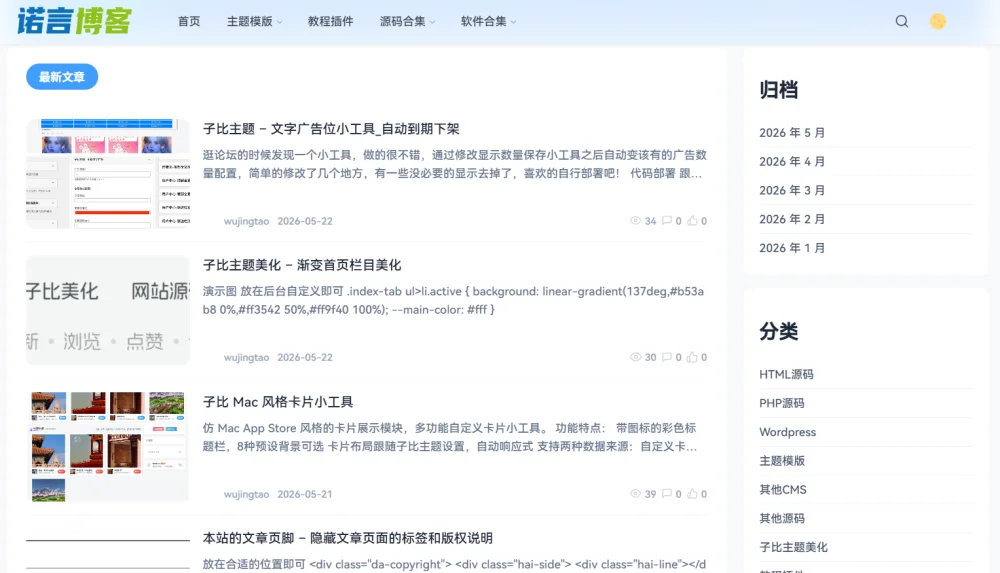1000x573 pixels.
Task: Click views eye icon on 文字广告位小工具 post
Action: tap(635, 221)
